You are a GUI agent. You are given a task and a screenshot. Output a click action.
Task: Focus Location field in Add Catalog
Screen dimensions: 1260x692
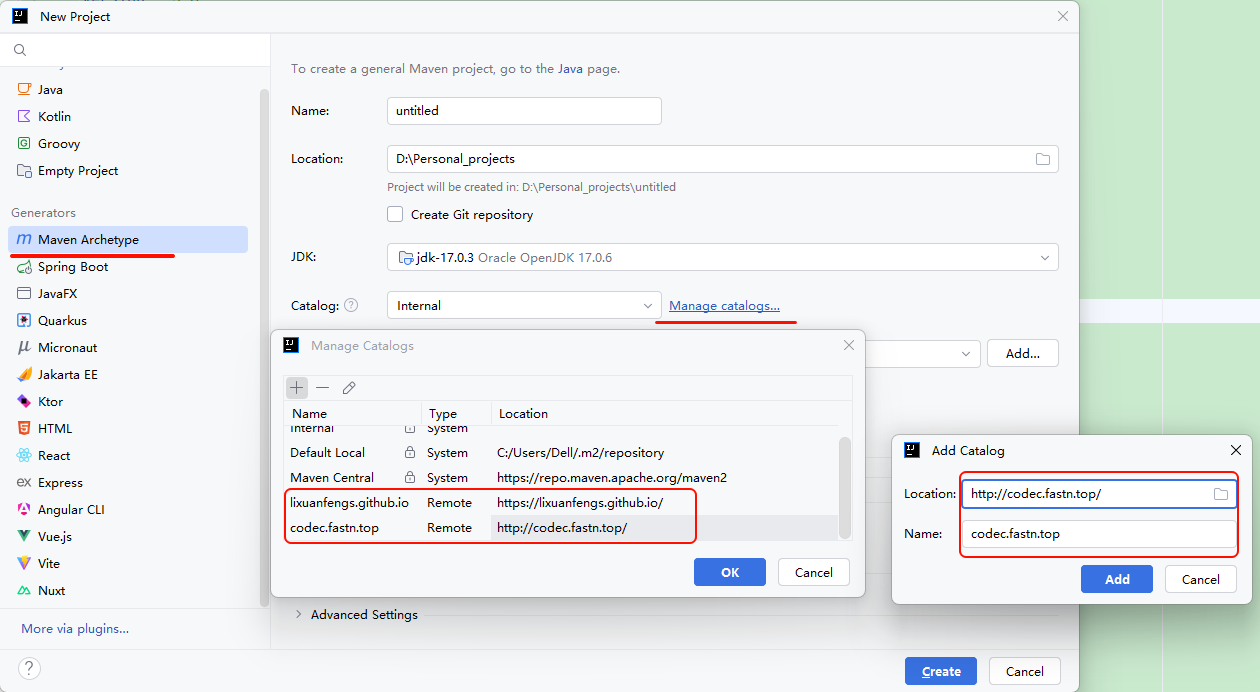tap(1099, 494)
